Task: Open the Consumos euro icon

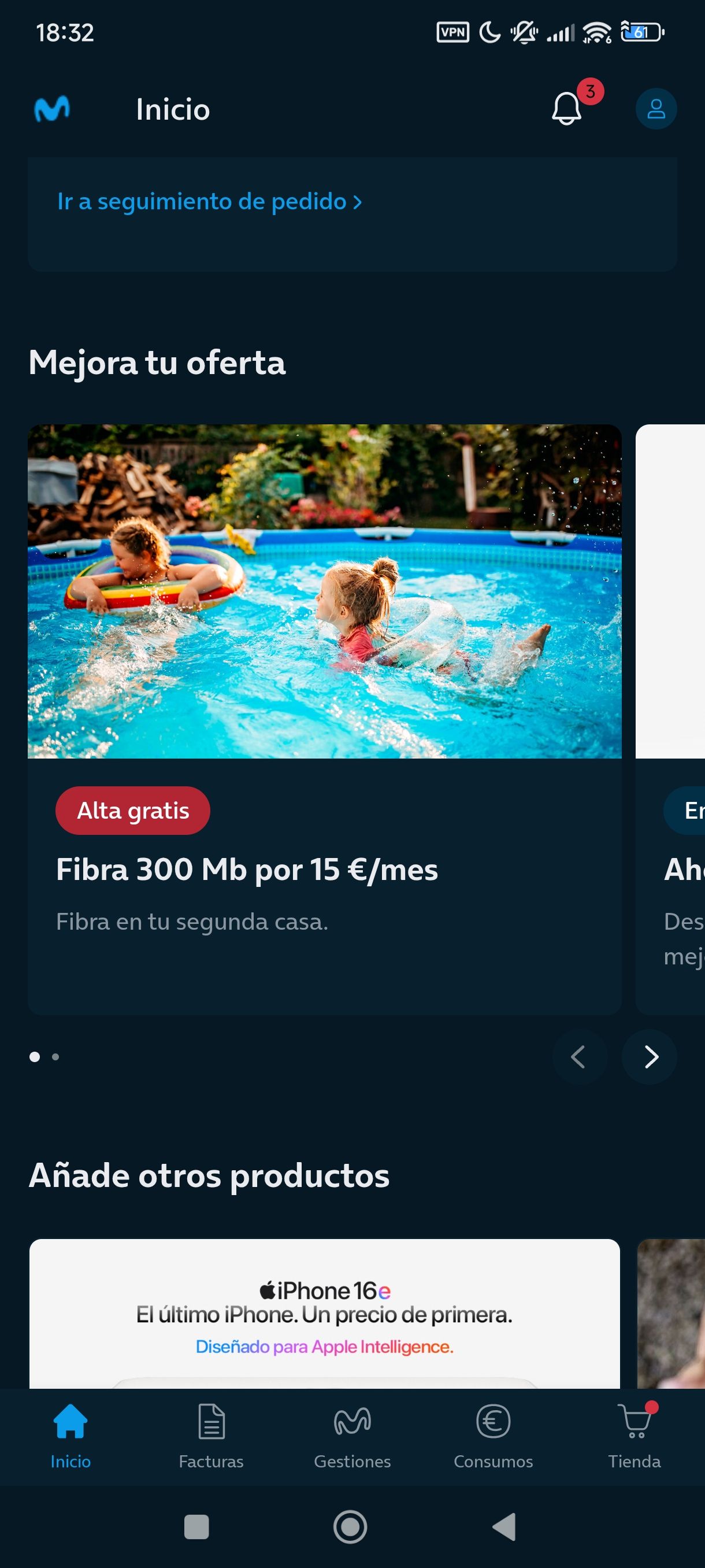Action: coord(493,1421)
